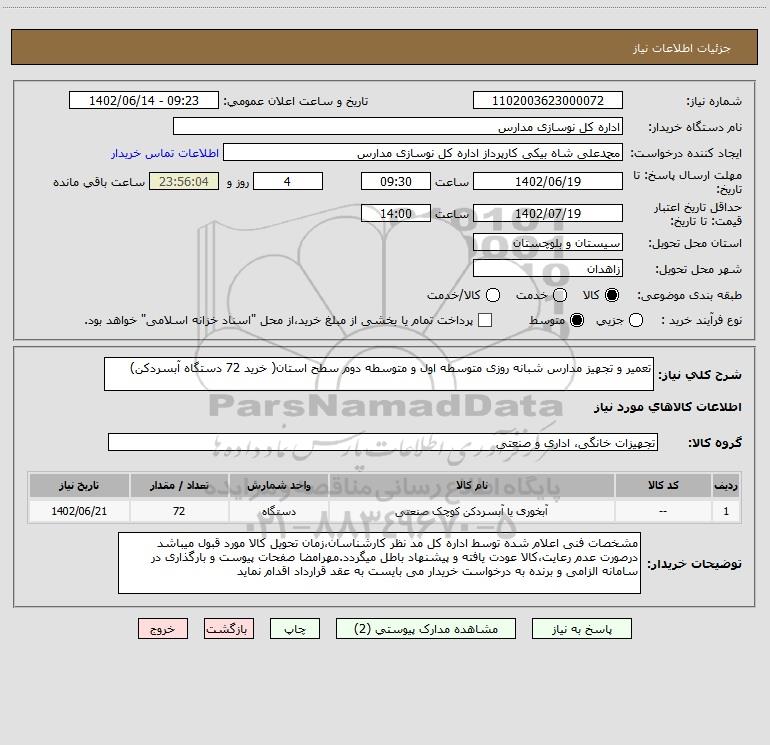Screen dimensions: 770x745
Task: Select the خدمت radio button
Action: [560, 295]
